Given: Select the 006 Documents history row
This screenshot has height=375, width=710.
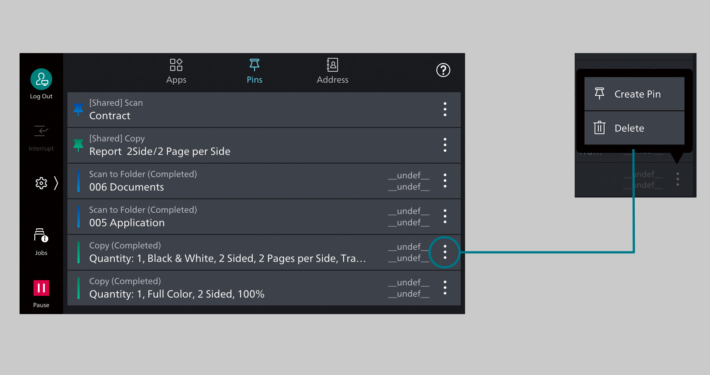Looking at the screenshot, I should pyautogui.click(x=264, y=181).
